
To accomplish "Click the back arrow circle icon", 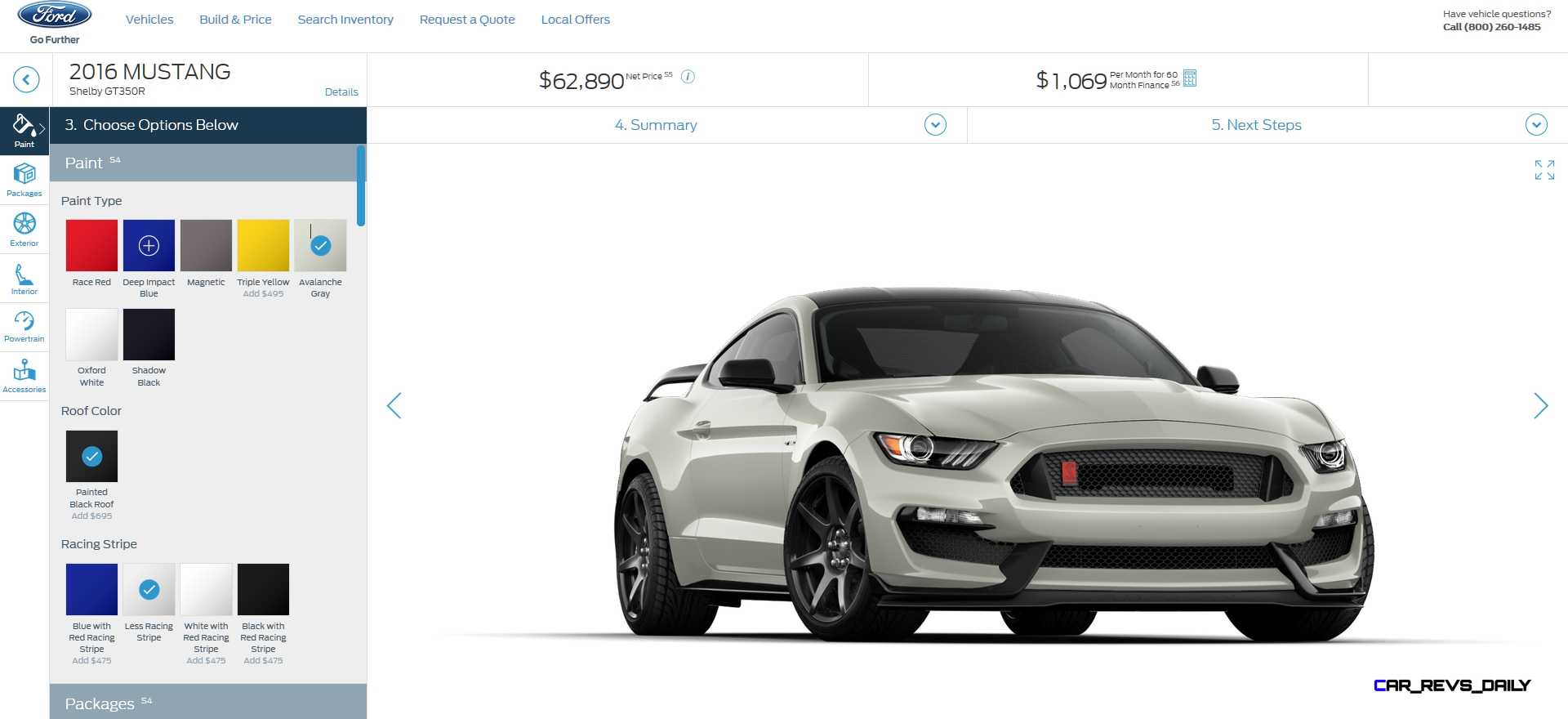I will (x=26, y=79).
